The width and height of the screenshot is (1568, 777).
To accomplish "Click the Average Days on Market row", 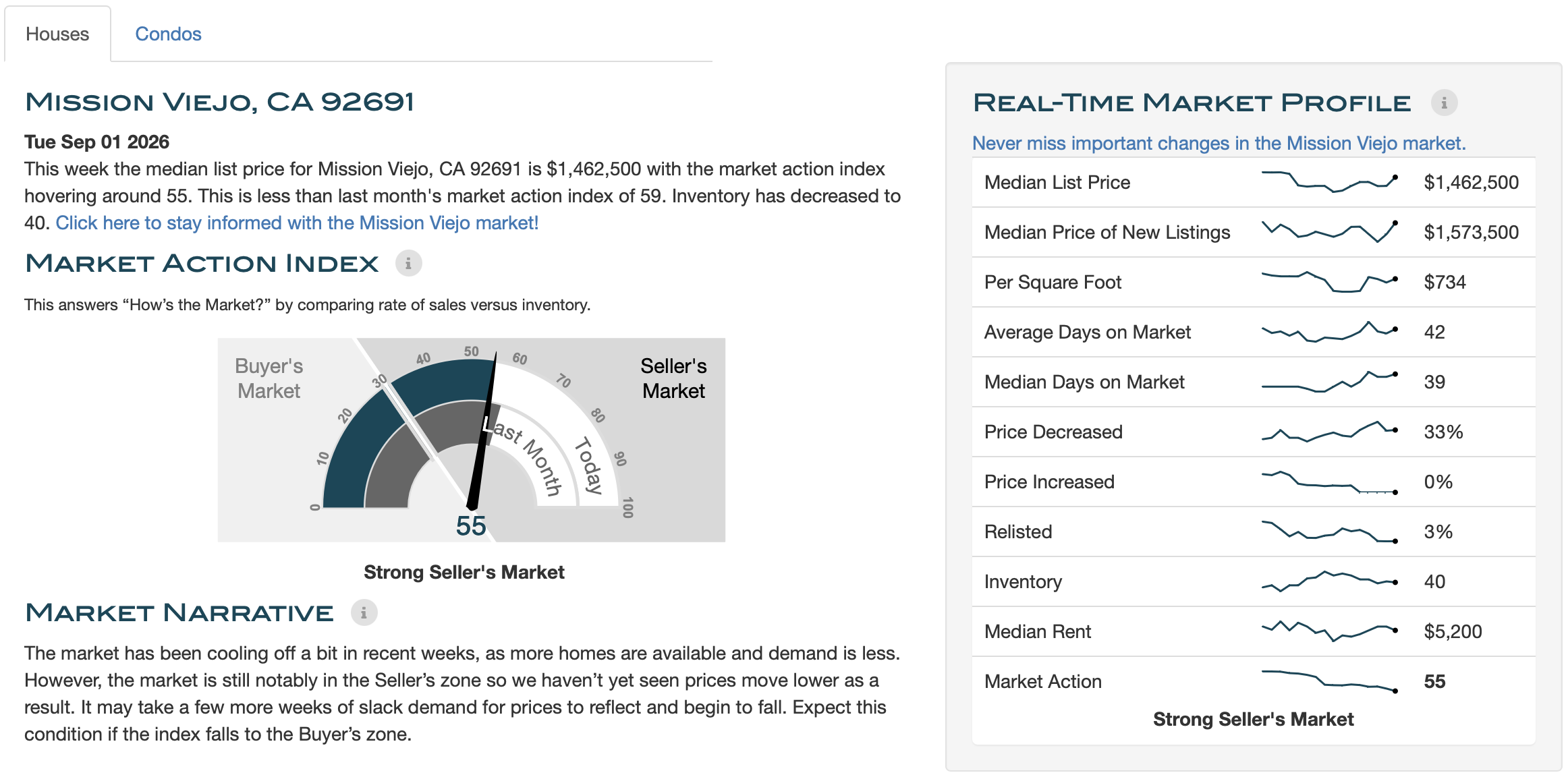I will click(1254, 332).
